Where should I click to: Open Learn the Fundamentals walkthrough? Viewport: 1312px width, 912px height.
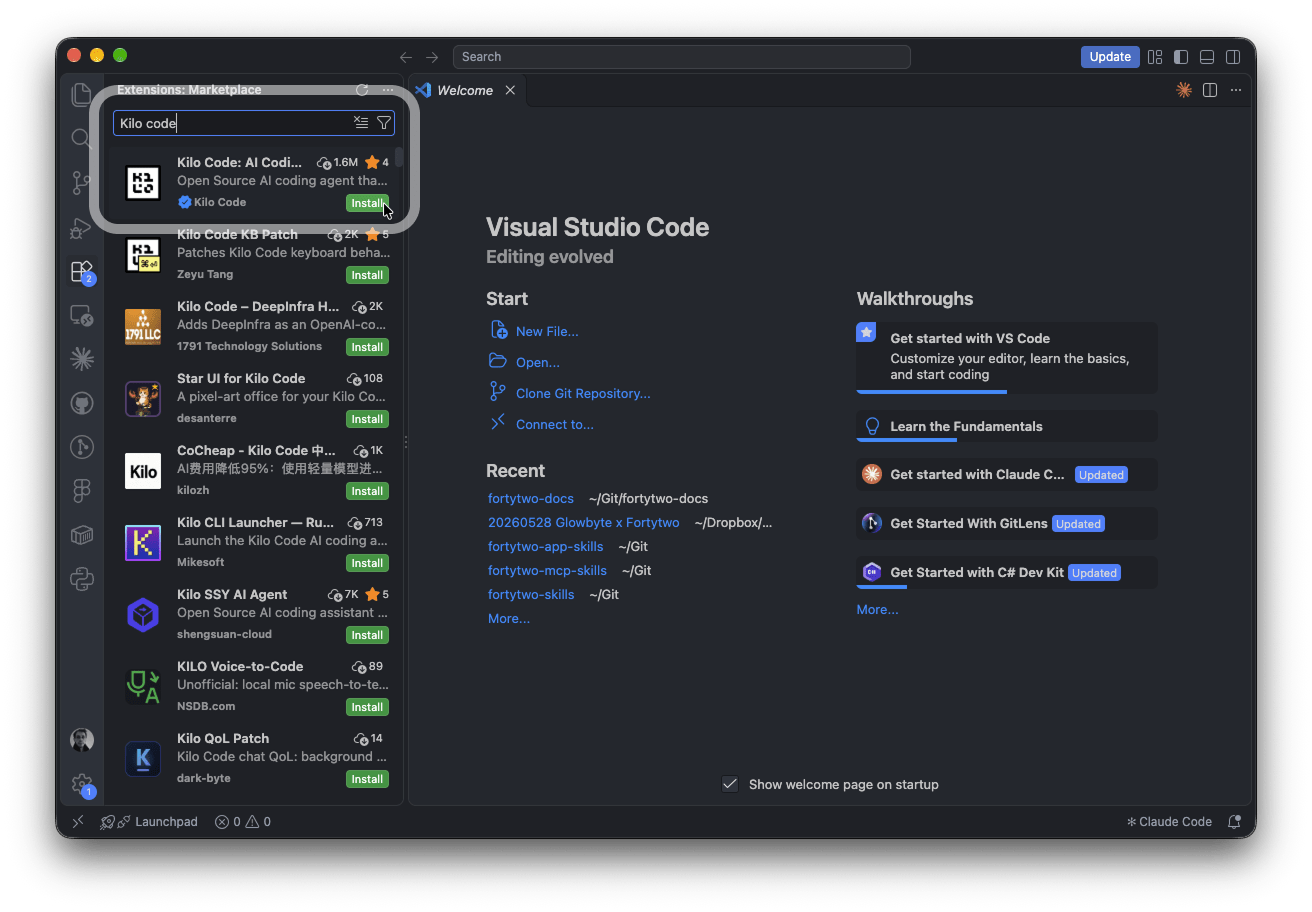(1007, 426)
